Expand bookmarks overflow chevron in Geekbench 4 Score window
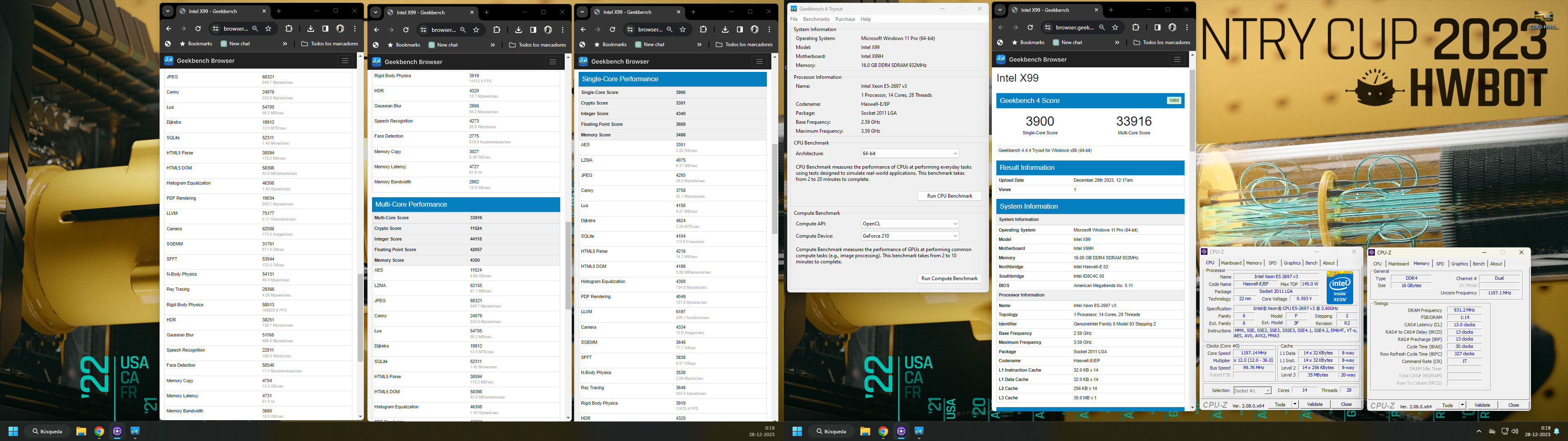1568x441 pixels. 1117,42
